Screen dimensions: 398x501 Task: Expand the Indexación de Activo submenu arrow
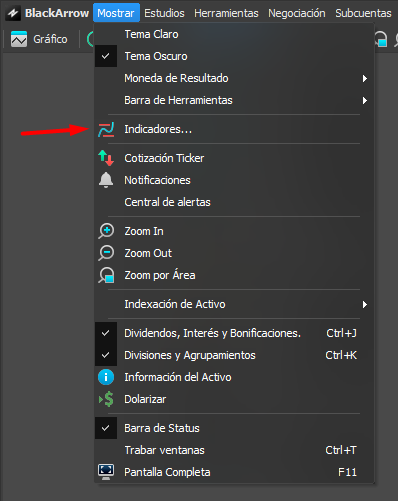click(x=365, y=304)
